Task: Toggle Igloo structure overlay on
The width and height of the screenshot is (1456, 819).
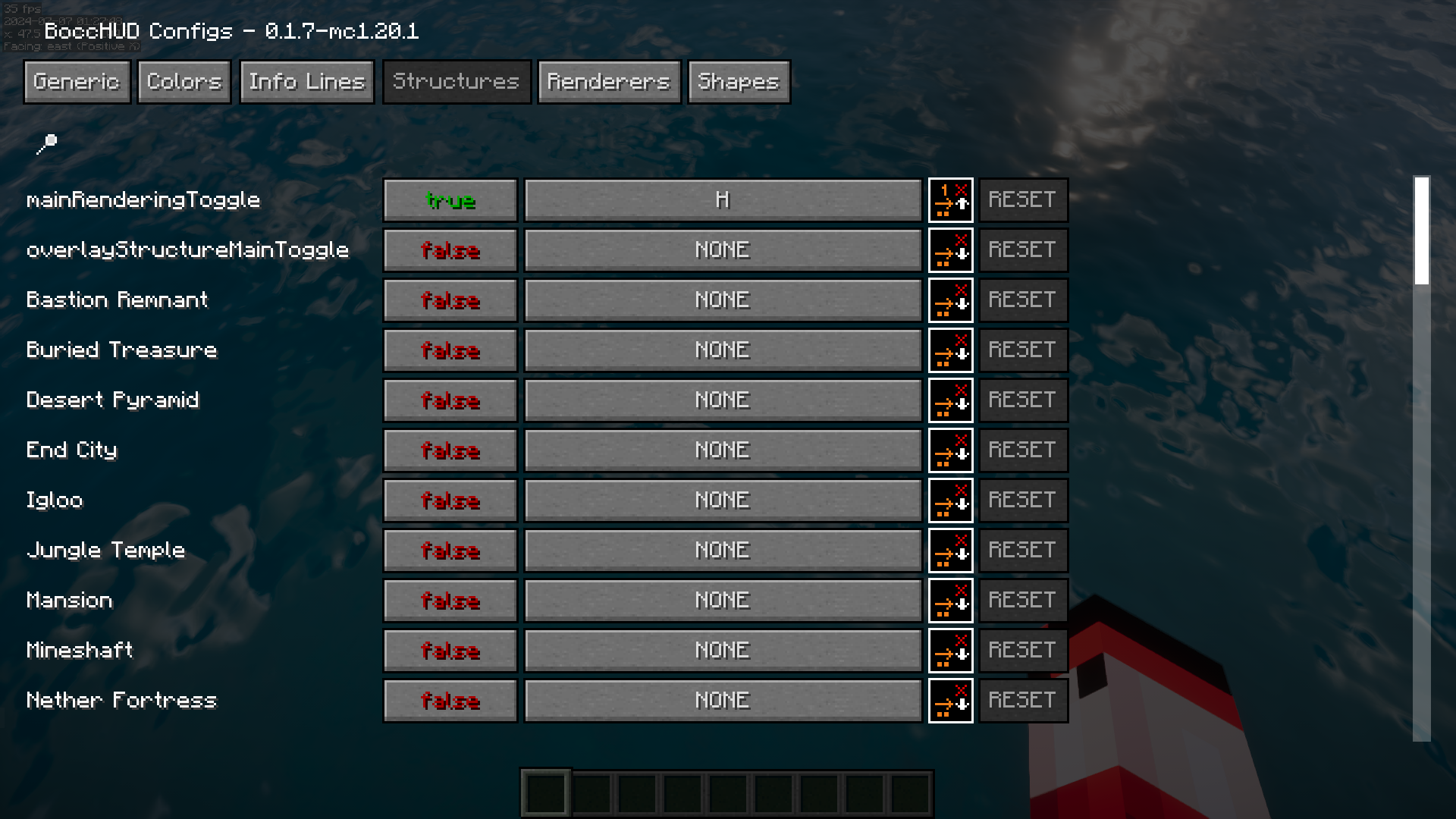Action: (x=450, y=500)
